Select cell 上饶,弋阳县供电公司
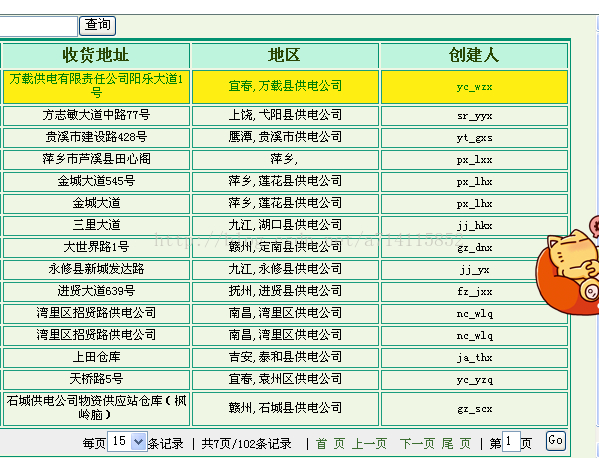The width and height of the screenshot is (599, 458). click(x=285, y=116)
